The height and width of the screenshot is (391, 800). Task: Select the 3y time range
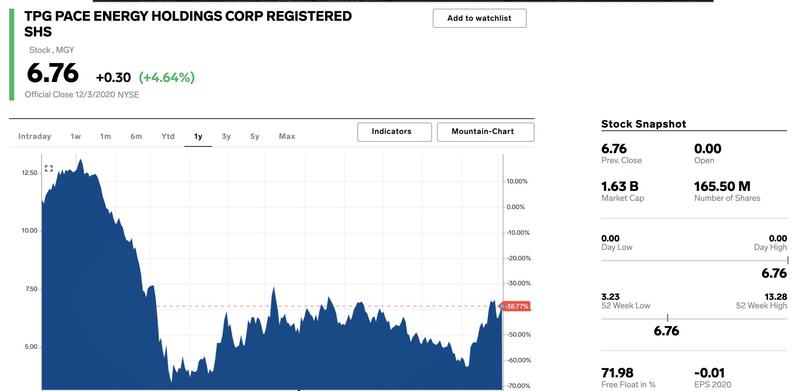227,136
